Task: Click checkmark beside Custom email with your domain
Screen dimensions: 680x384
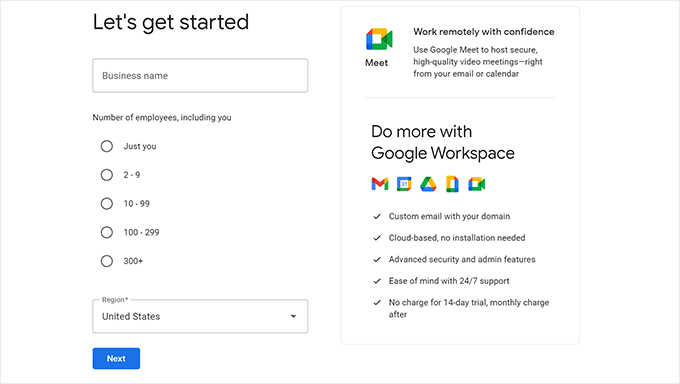Action: coord(377,217)
